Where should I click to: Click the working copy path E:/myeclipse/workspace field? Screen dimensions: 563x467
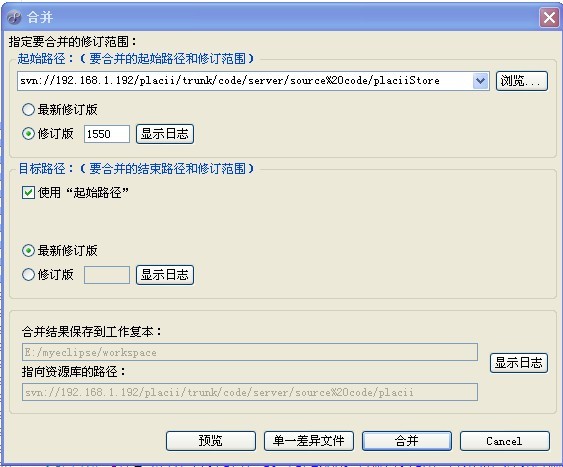click(250, 352)
